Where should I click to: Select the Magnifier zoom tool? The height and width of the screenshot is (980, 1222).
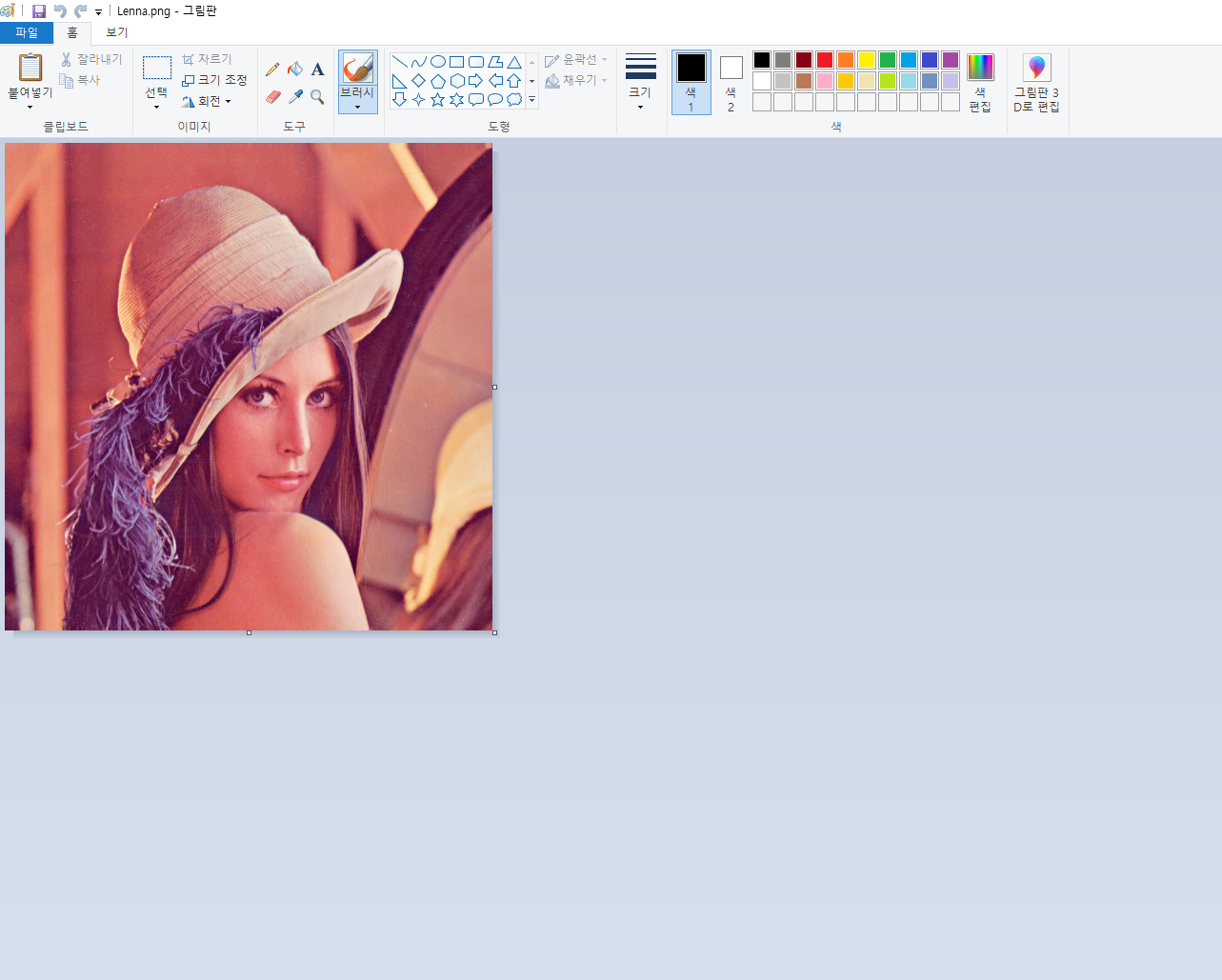coord(317,97)
